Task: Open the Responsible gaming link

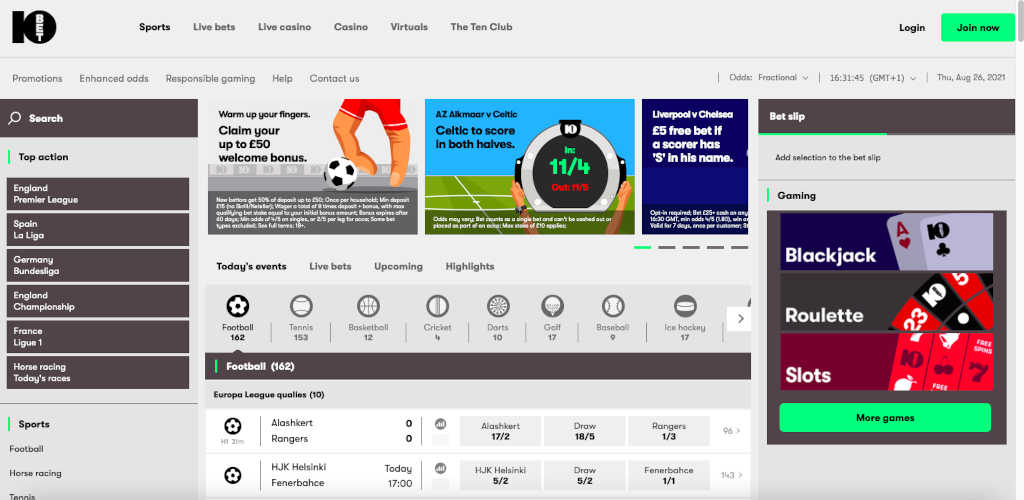Action: tap(210, 78)
